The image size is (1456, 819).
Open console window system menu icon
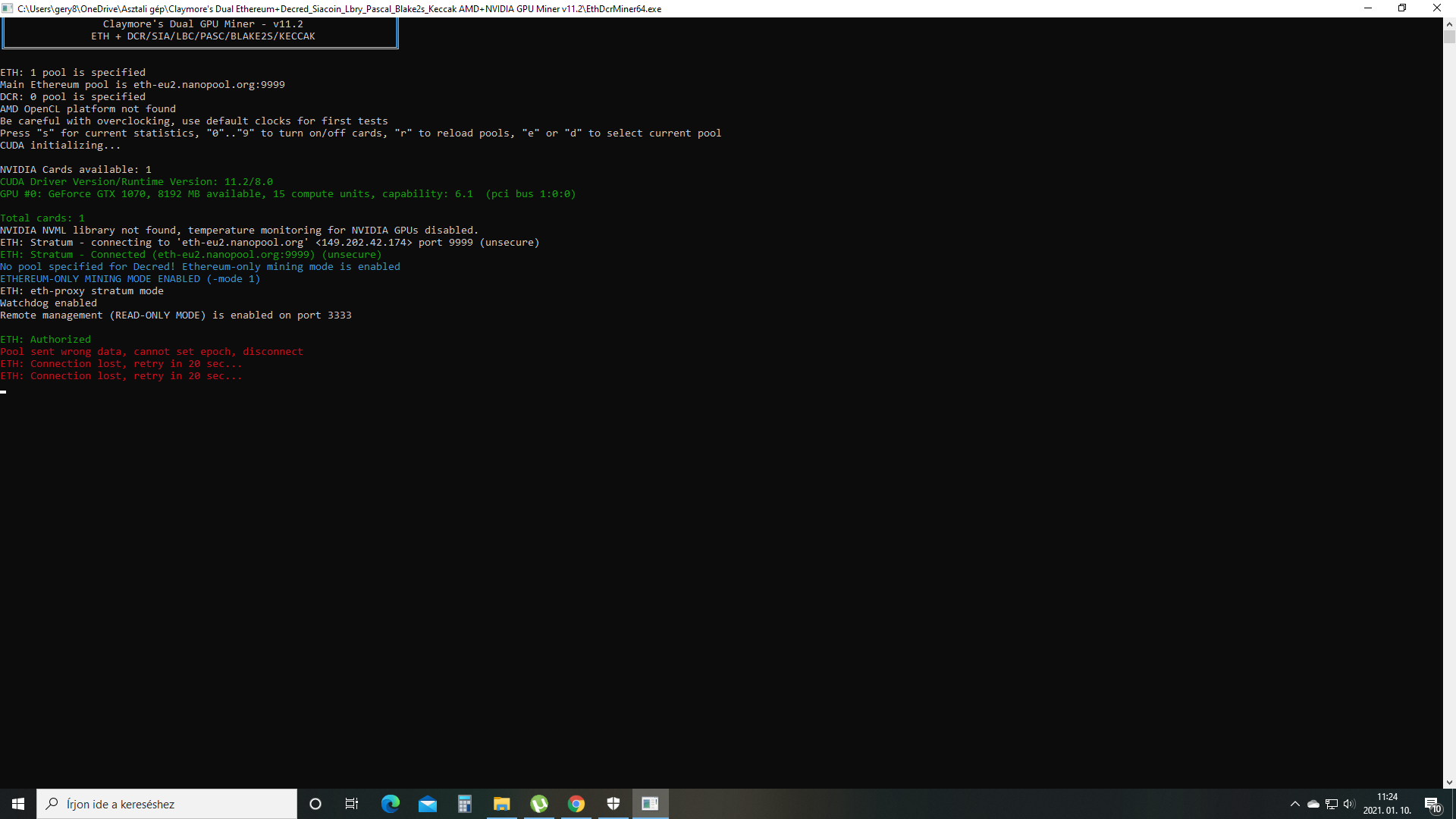pyautogui.click(x=8, y=8)
